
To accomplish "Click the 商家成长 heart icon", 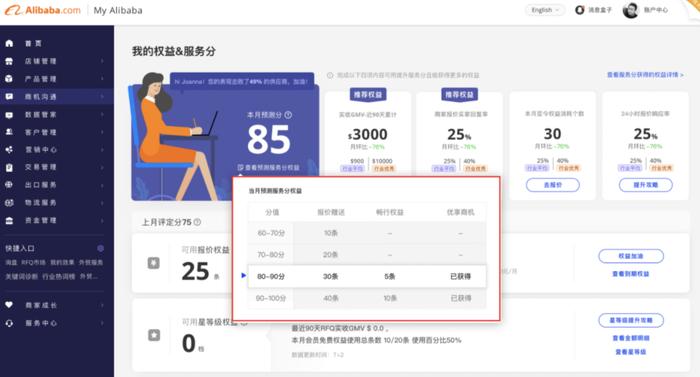I will 9,305.
